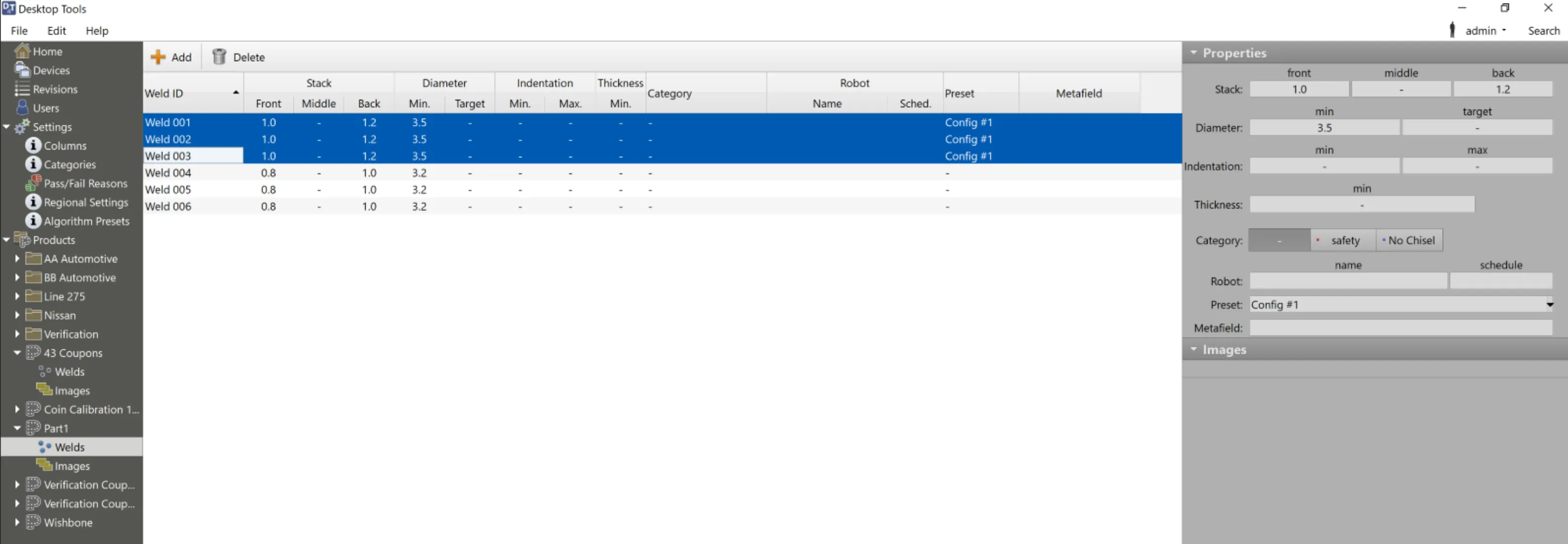Click the Diameter min input field
The image size is (1568, 544).
(1324, 128)
